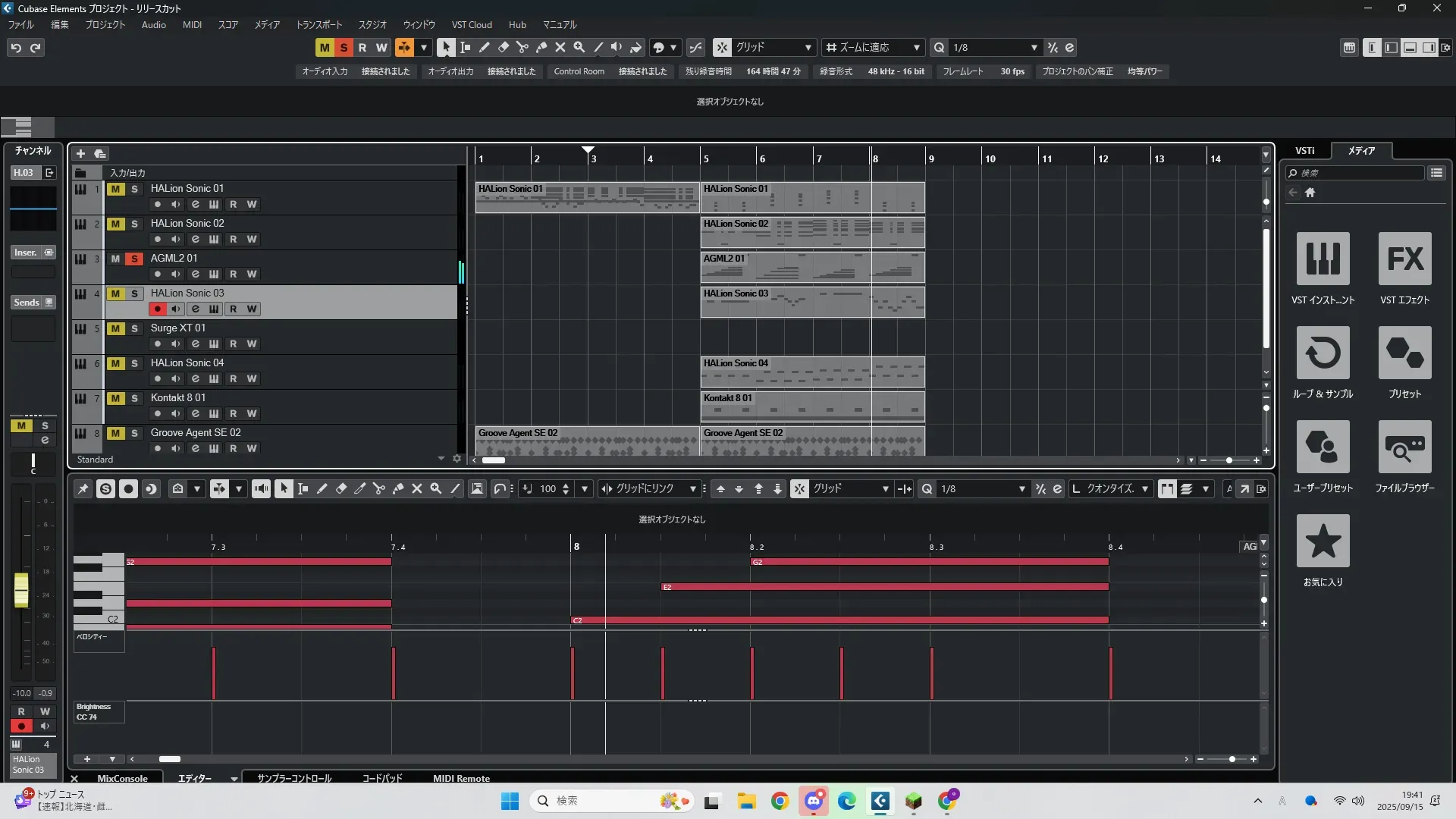Open the ズームに適応 grid type dropdown
Screen dimensions: 1456x819
[916, 48]
